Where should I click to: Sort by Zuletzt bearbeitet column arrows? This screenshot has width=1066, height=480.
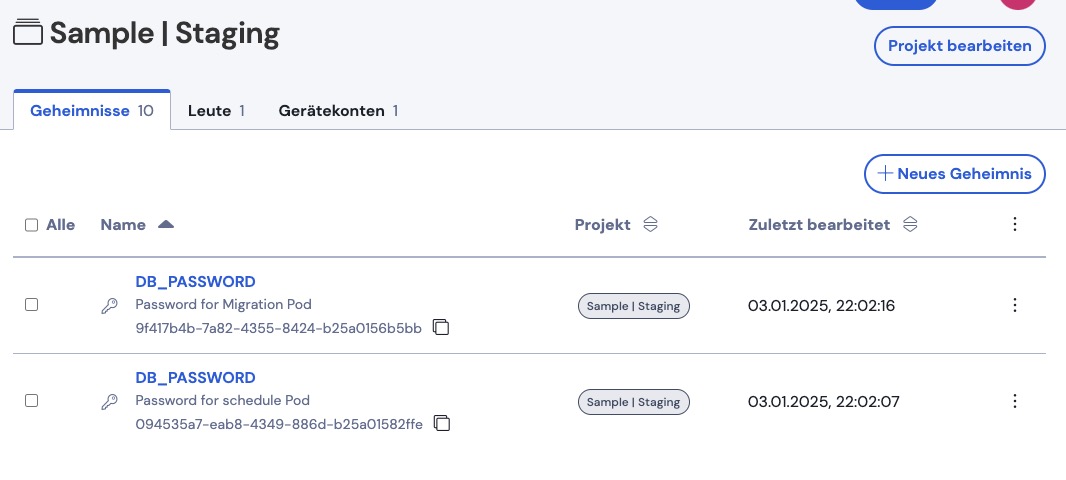click(910, 224)
